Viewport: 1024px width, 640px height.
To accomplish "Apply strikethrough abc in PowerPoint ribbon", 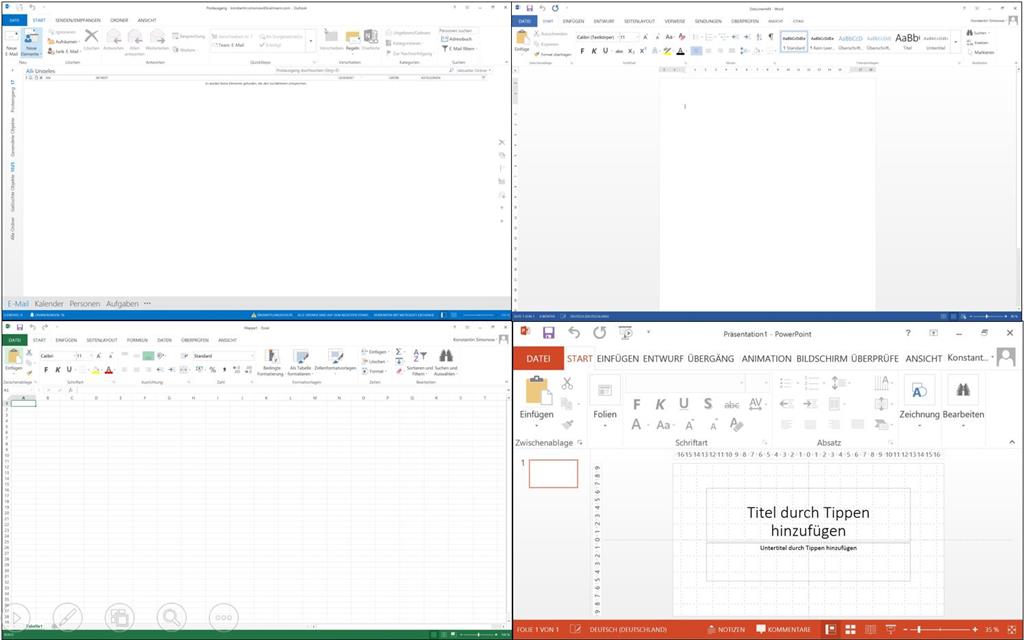I will tap(732, 406).
